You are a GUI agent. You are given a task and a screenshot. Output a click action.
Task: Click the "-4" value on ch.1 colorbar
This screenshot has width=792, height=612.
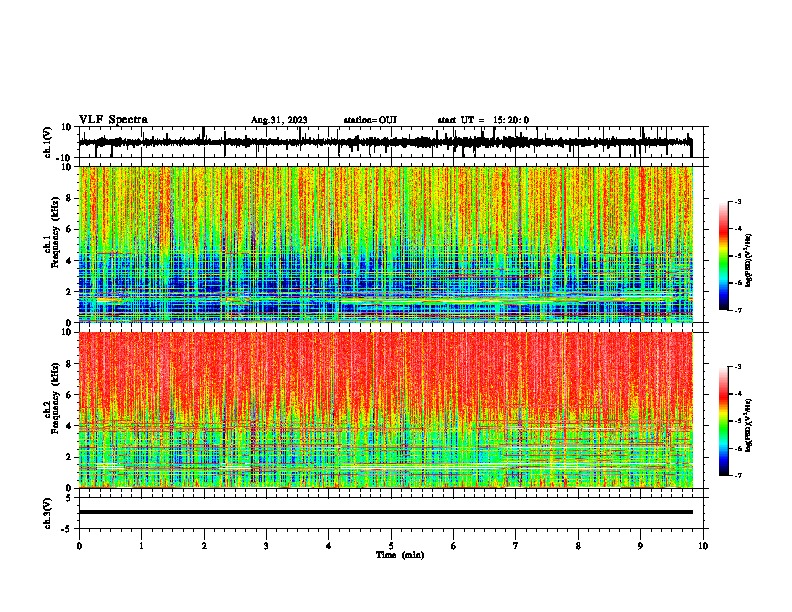[x=737, y=228]
